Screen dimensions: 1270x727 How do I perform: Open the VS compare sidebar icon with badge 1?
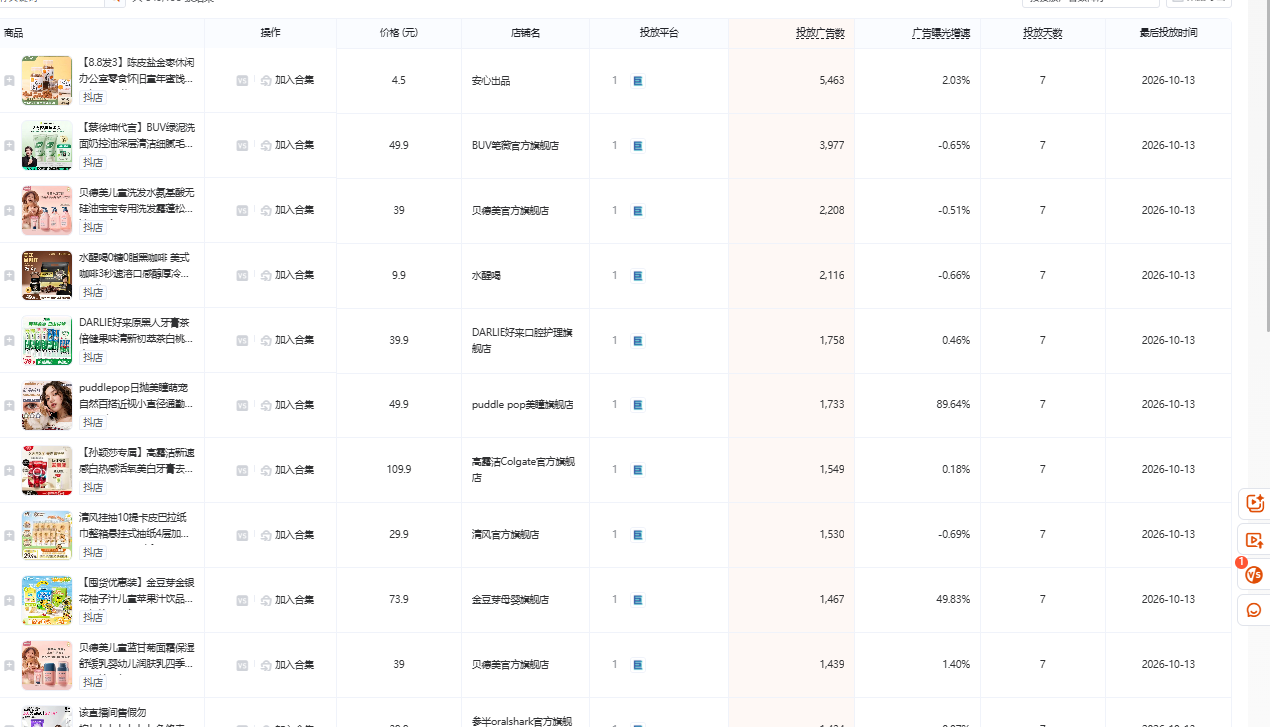pyautogui.click(x=1254, y=575)
